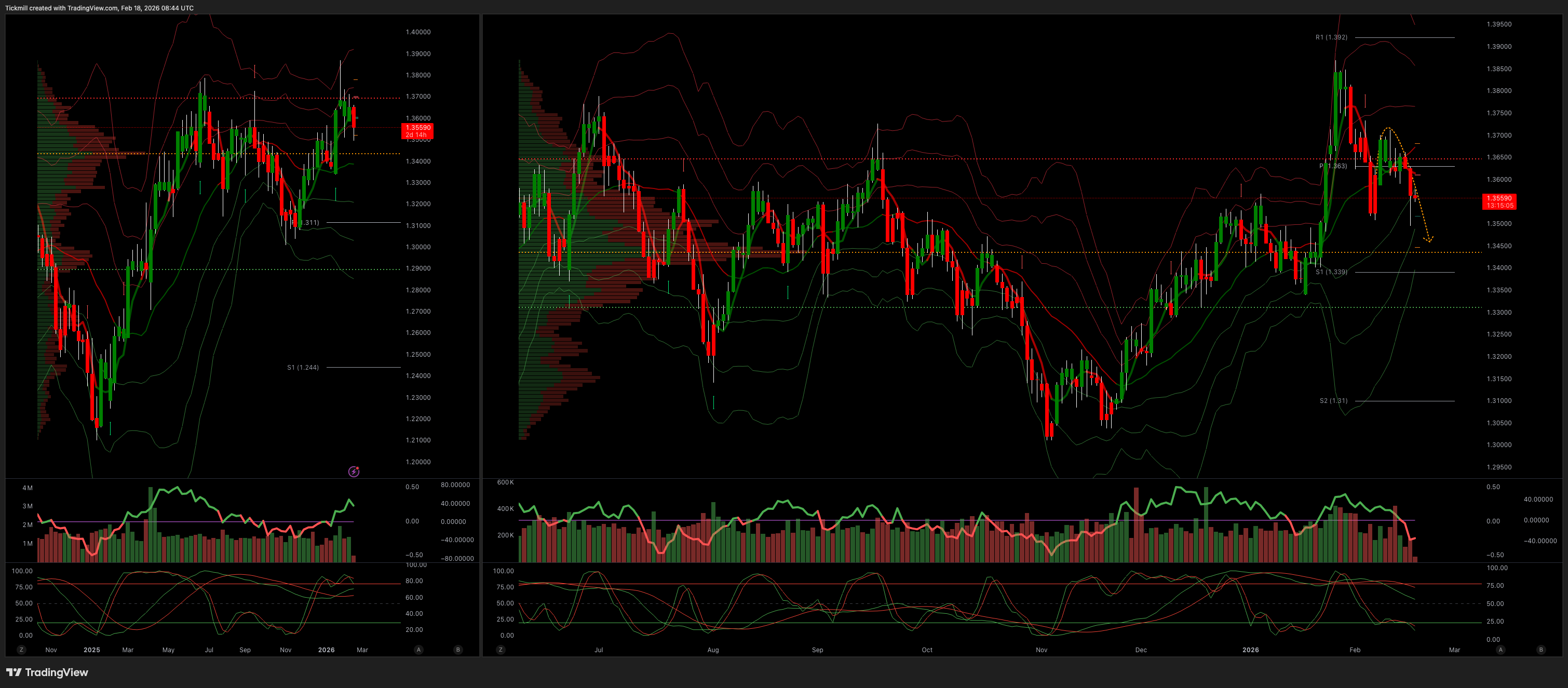
Task: Click the B button on weekly chart axis
Action: coord(458,650)
